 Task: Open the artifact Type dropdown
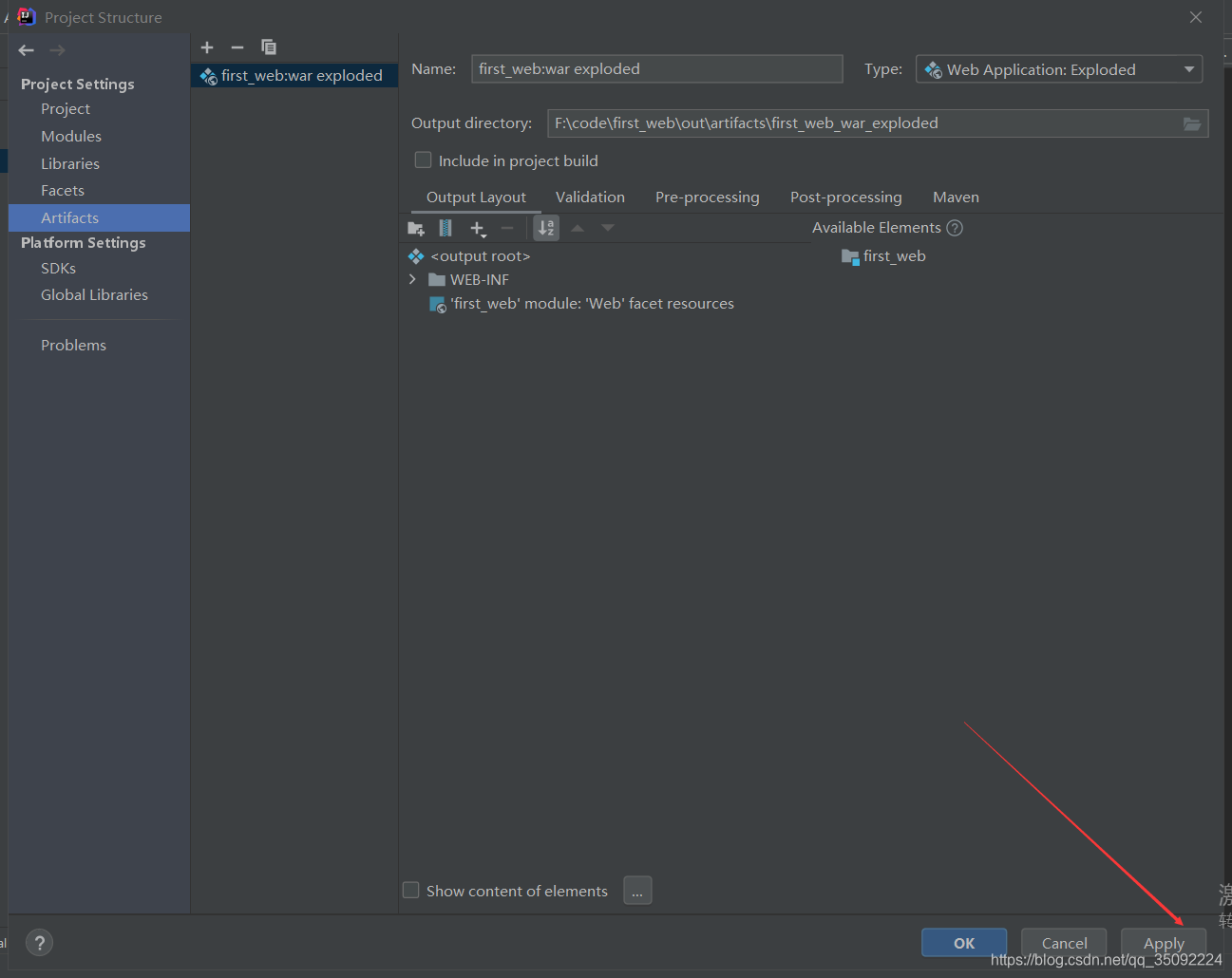1059,69
